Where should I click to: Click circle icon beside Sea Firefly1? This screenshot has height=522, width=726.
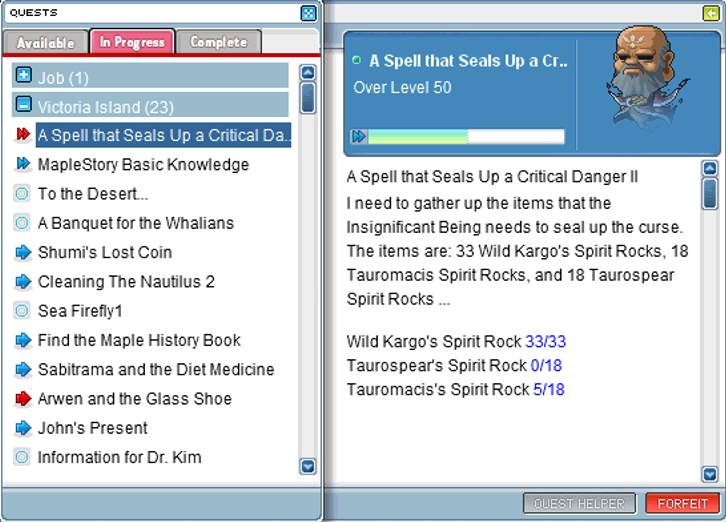[x=22, y=310]
